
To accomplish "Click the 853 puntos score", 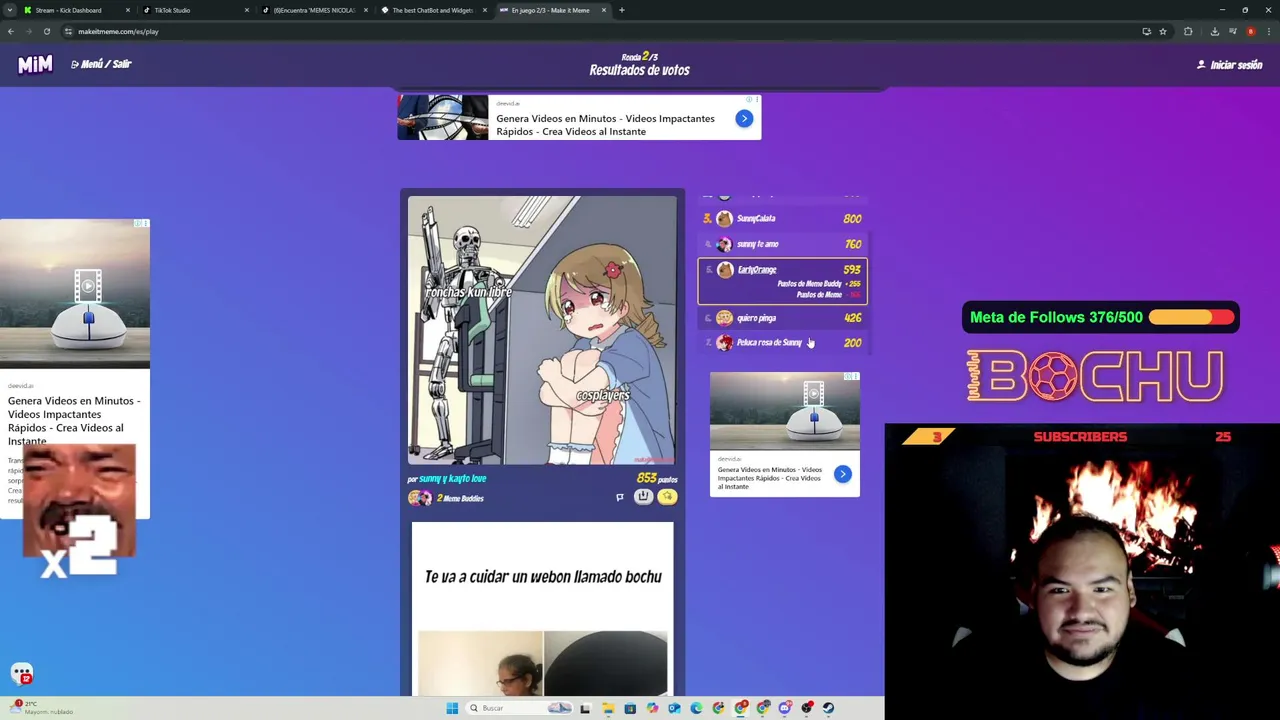I will pyautogui.click(x=657, y=479).
